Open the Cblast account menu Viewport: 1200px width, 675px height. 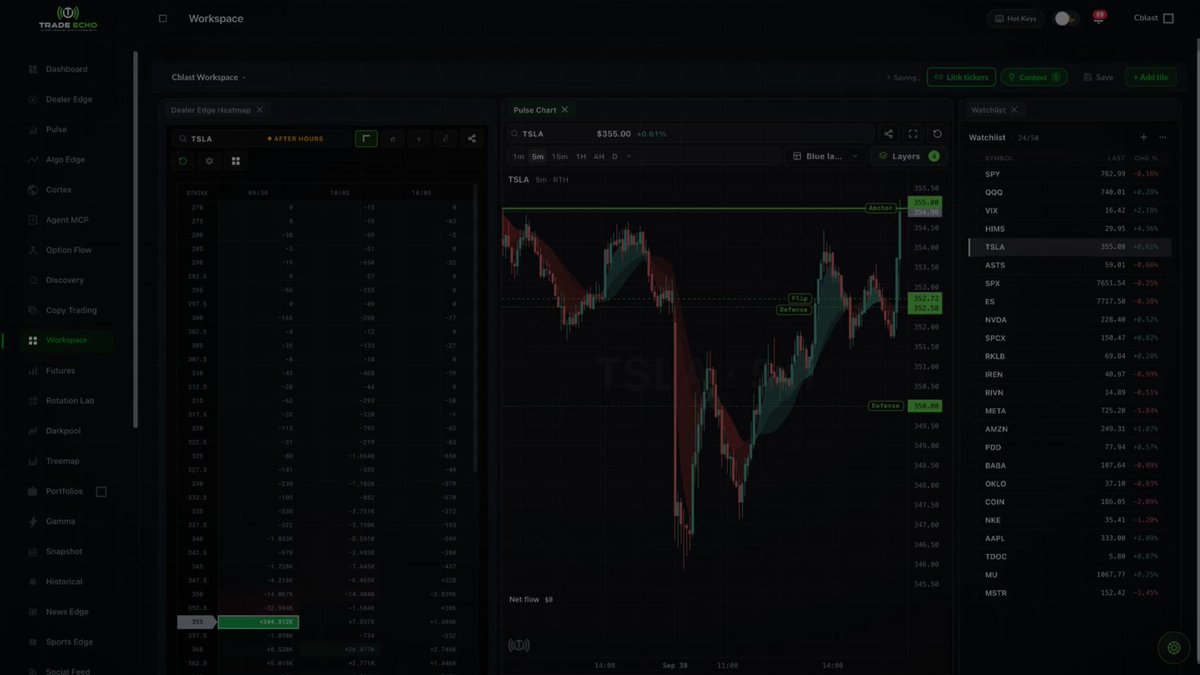tap(1153, 18)
